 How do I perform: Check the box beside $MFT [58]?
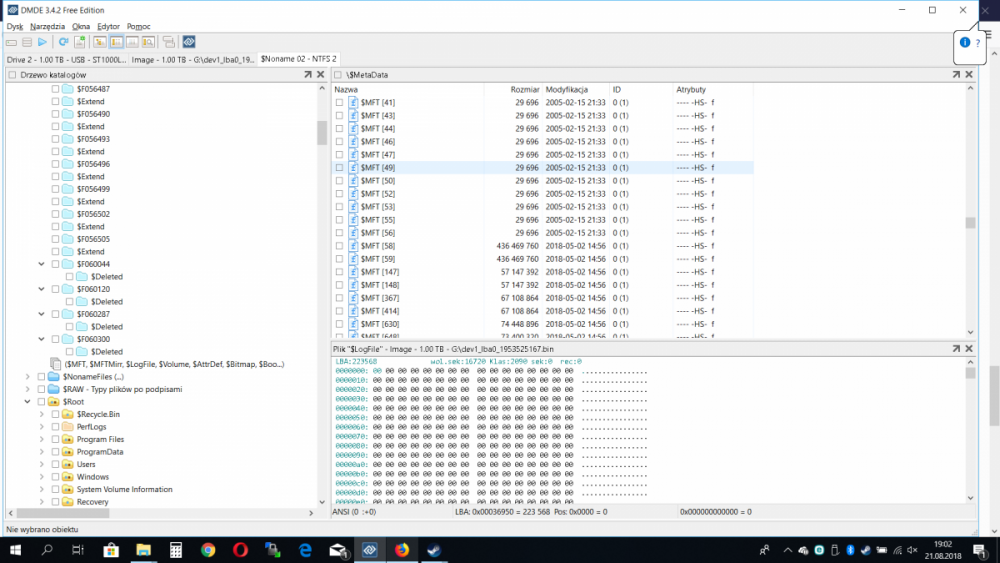(x=340, y=246)
